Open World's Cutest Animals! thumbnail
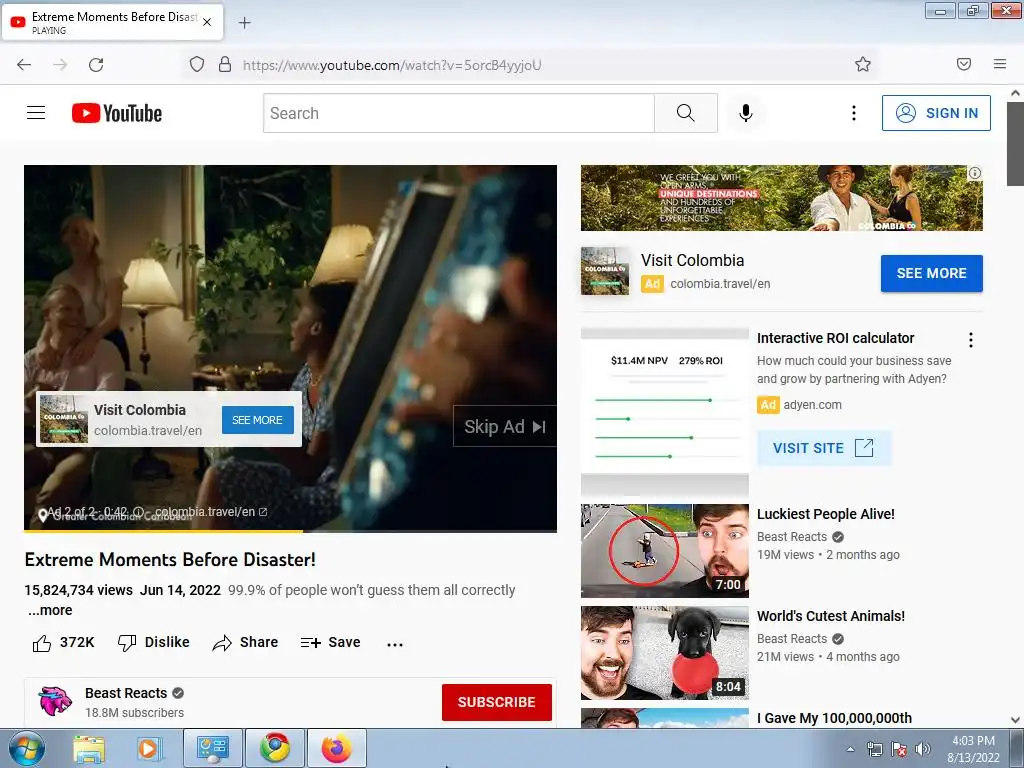 pyautogui.click(x=665, y=652)
